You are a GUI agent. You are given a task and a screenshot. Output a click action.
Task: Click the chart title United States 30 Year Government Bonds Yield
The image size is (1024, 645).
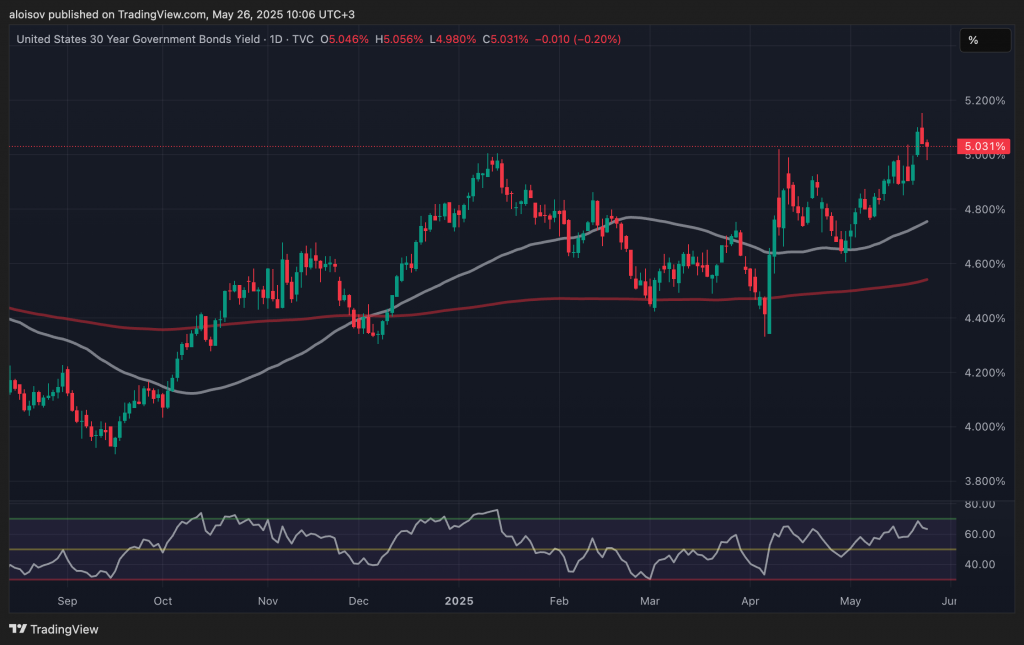[x=138, y=39]
